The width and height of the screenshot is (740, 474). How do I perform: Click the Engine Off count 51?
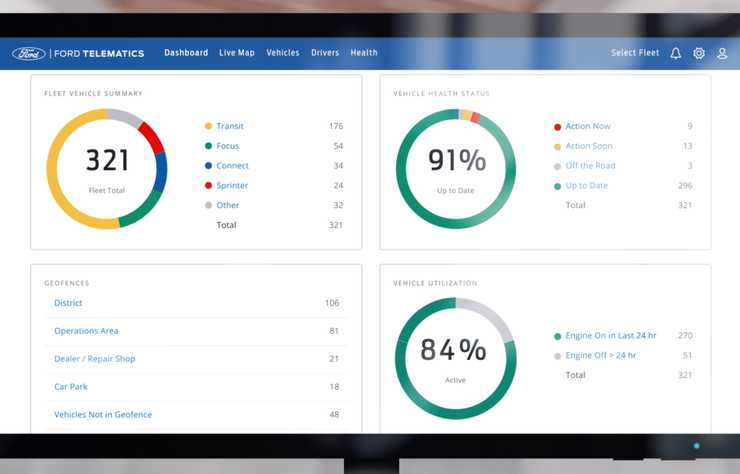click(687, 356)
